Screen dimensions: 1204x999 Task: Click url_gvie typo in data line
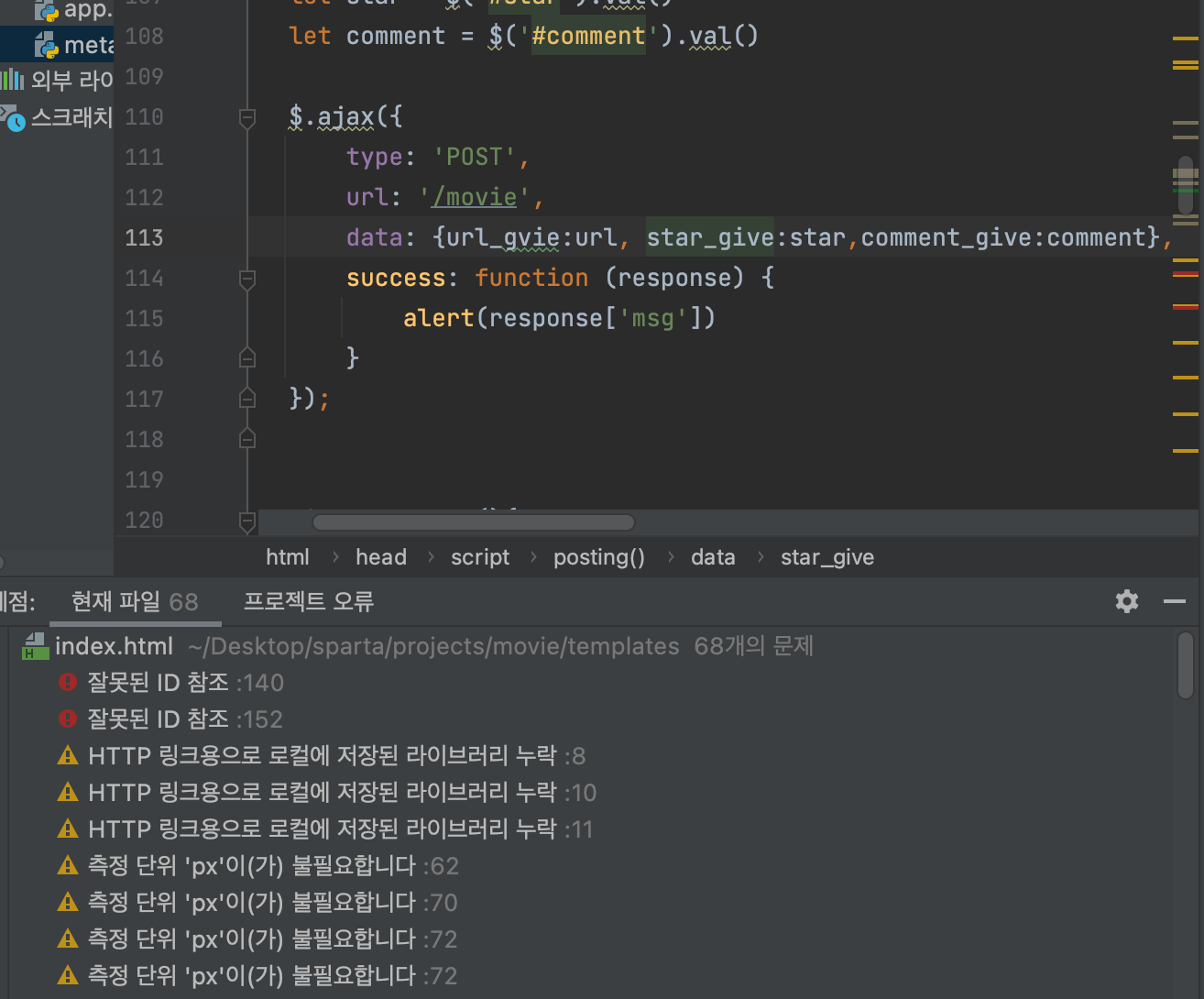pyautogui.click(x=502, y=238)
